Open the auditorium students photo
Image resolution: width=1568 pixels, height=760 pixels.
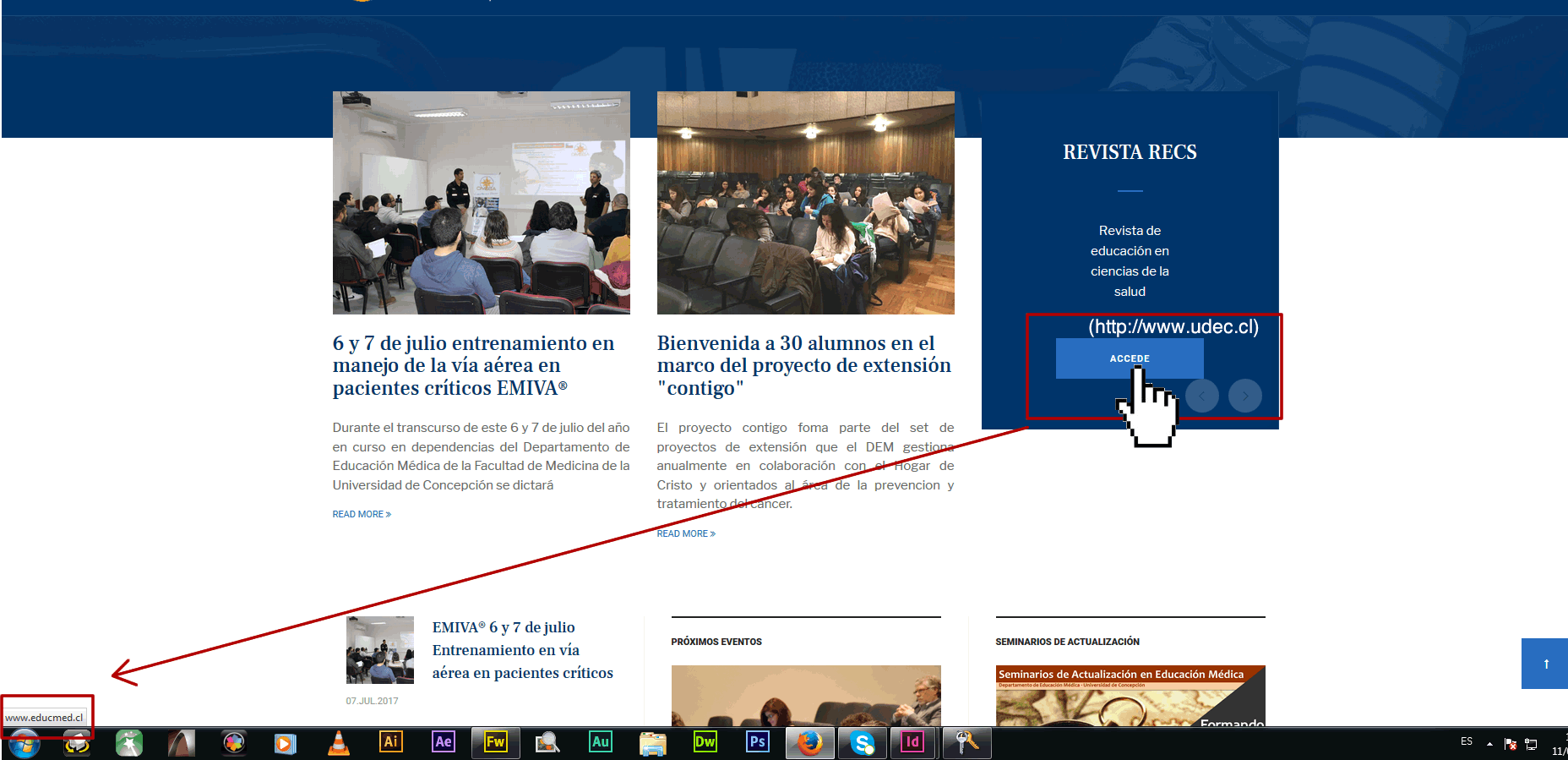pyautogui.click(x=806, y=203)
